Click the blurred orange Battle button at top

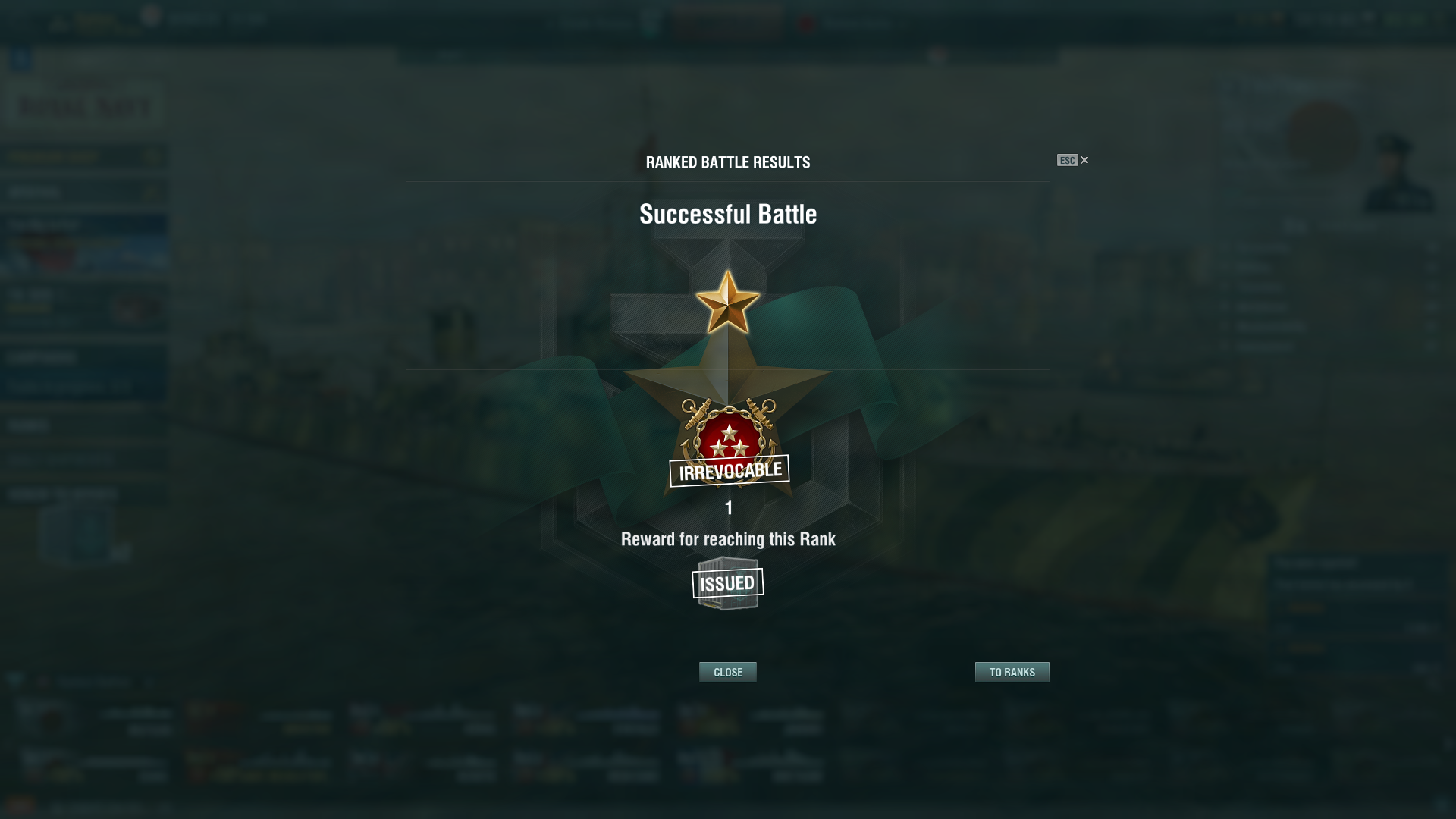[726, 21]
